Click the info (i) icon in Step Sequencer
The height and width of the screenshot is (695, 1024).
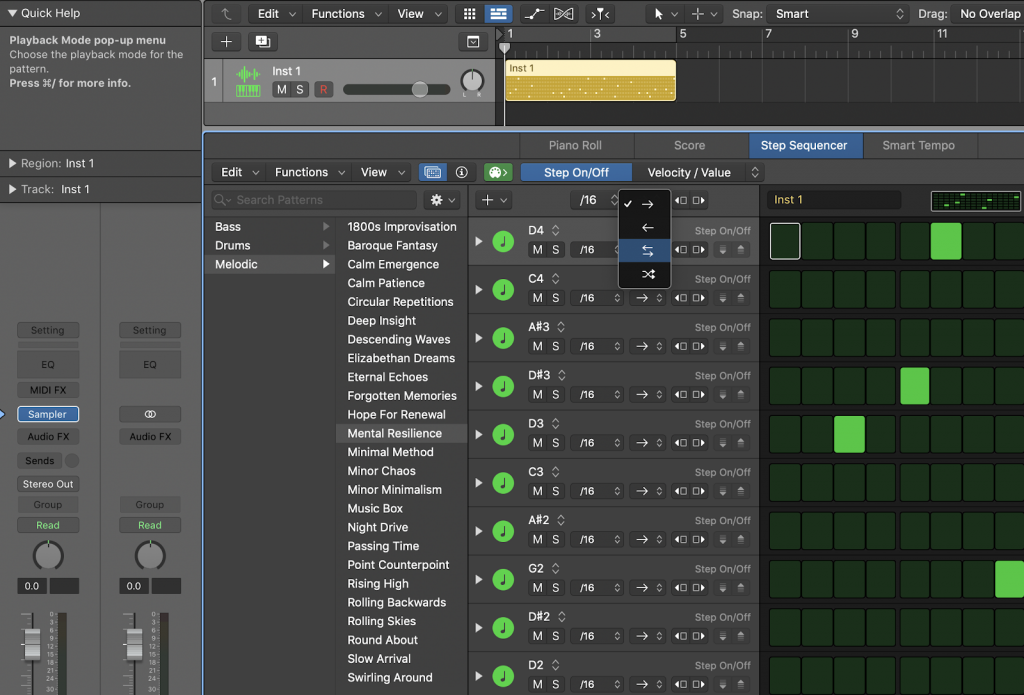(461, 172)
